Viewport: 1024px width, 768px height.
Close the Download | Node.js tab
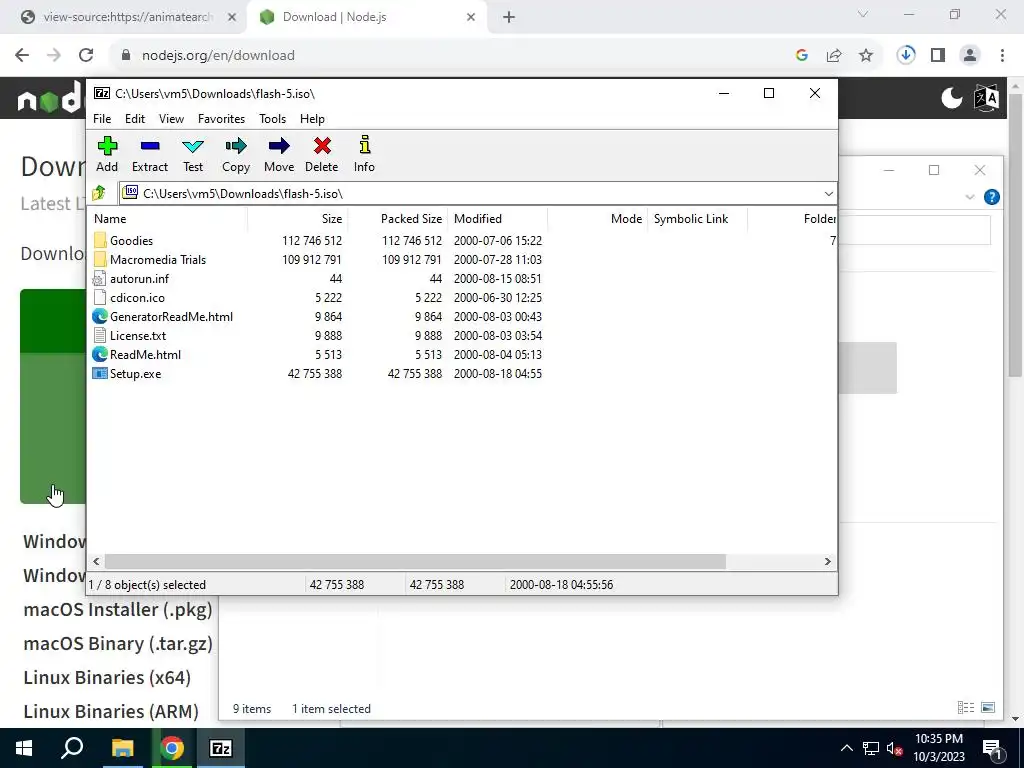pyautogui.click(x=471, y=17)
